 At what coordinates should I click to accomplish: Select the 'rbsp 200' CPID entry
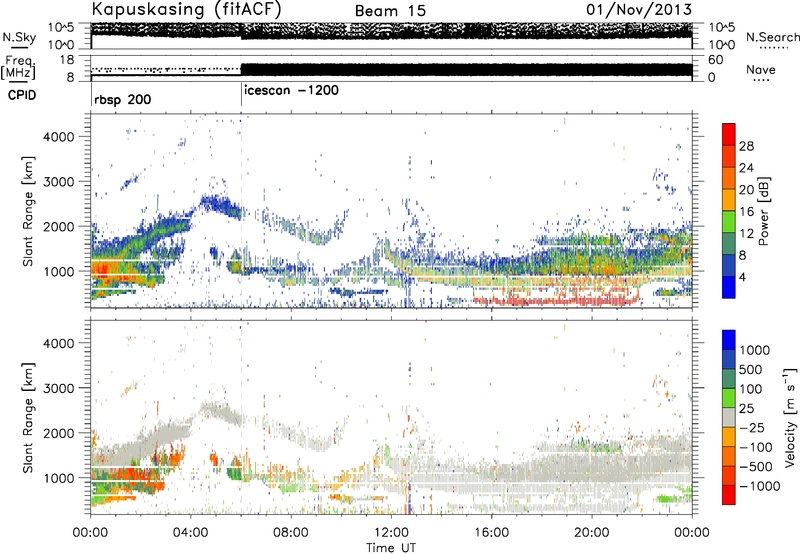tap(122, 99)
